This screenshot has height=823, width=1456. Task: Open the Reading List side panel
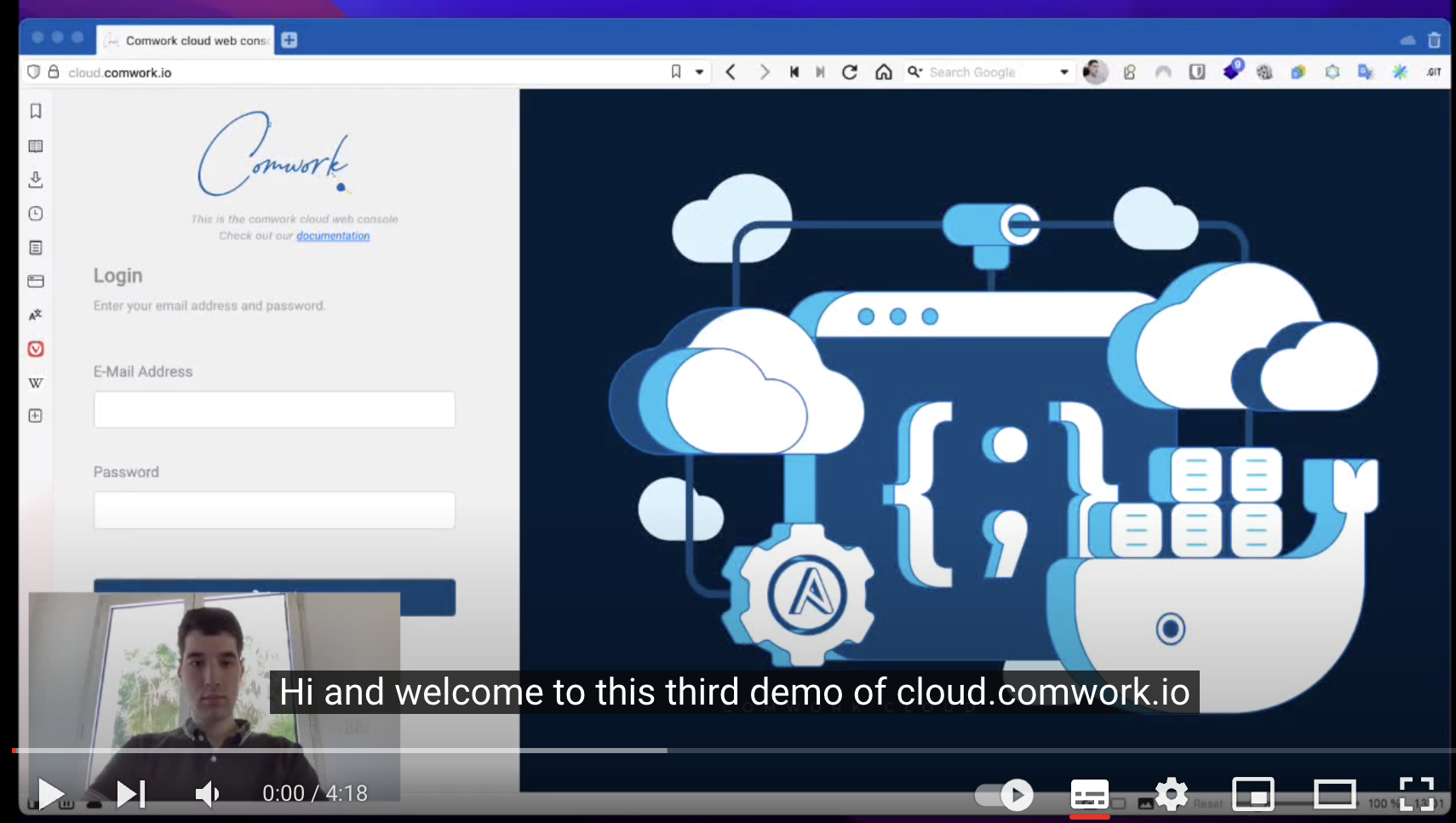click(x=36, y=146)
